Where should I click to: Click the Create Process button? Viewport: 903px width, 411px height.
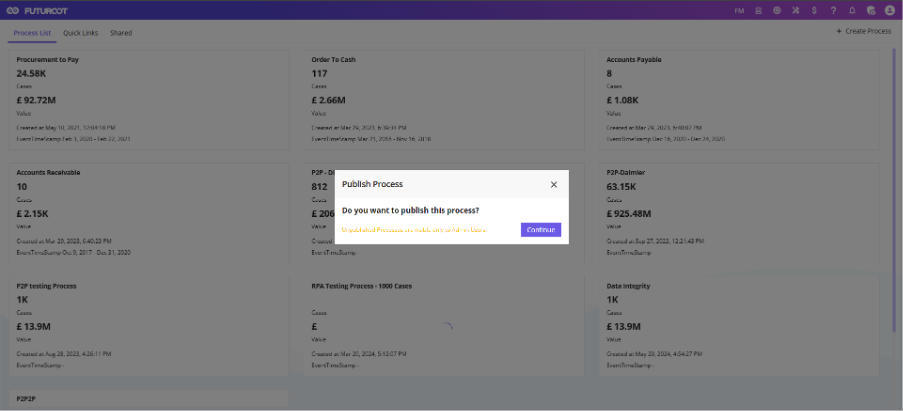864,31
